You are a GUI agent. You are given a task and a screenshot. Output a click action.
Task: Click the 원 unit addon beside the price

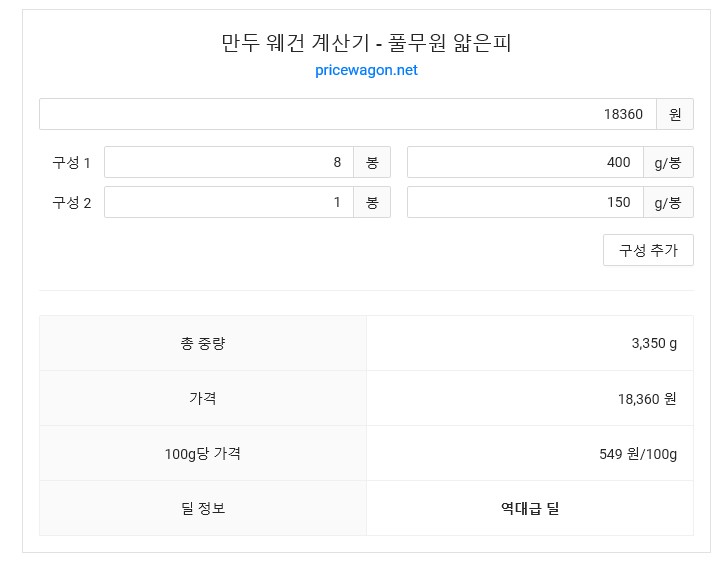675,114
